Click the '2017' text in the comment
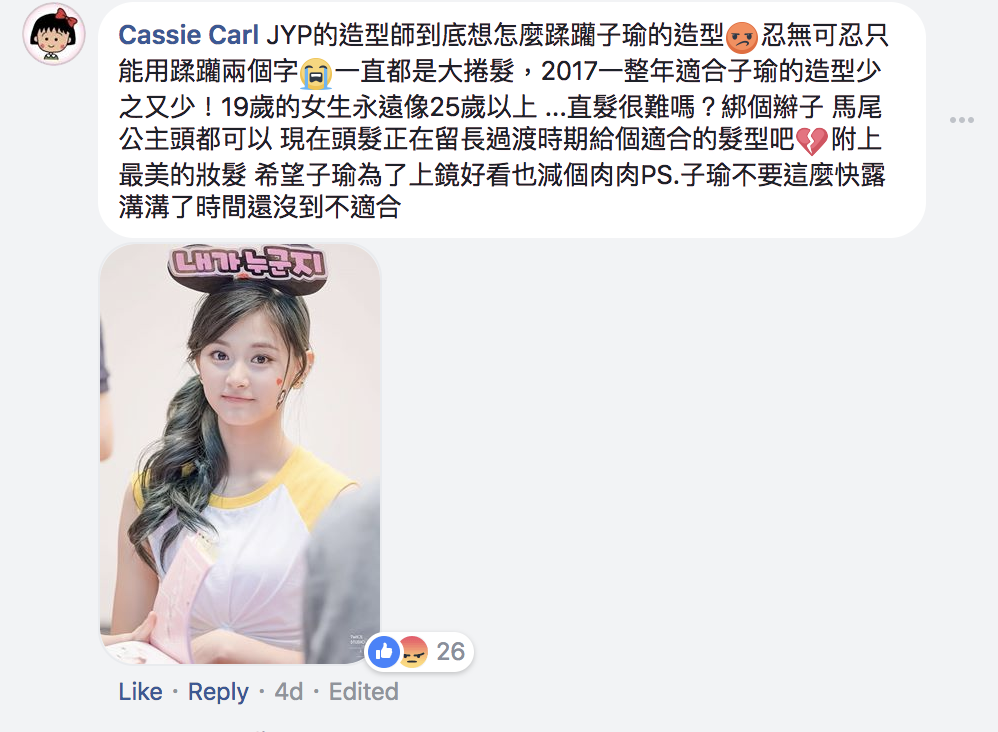The image size is (998, 732). click(569, 71)
